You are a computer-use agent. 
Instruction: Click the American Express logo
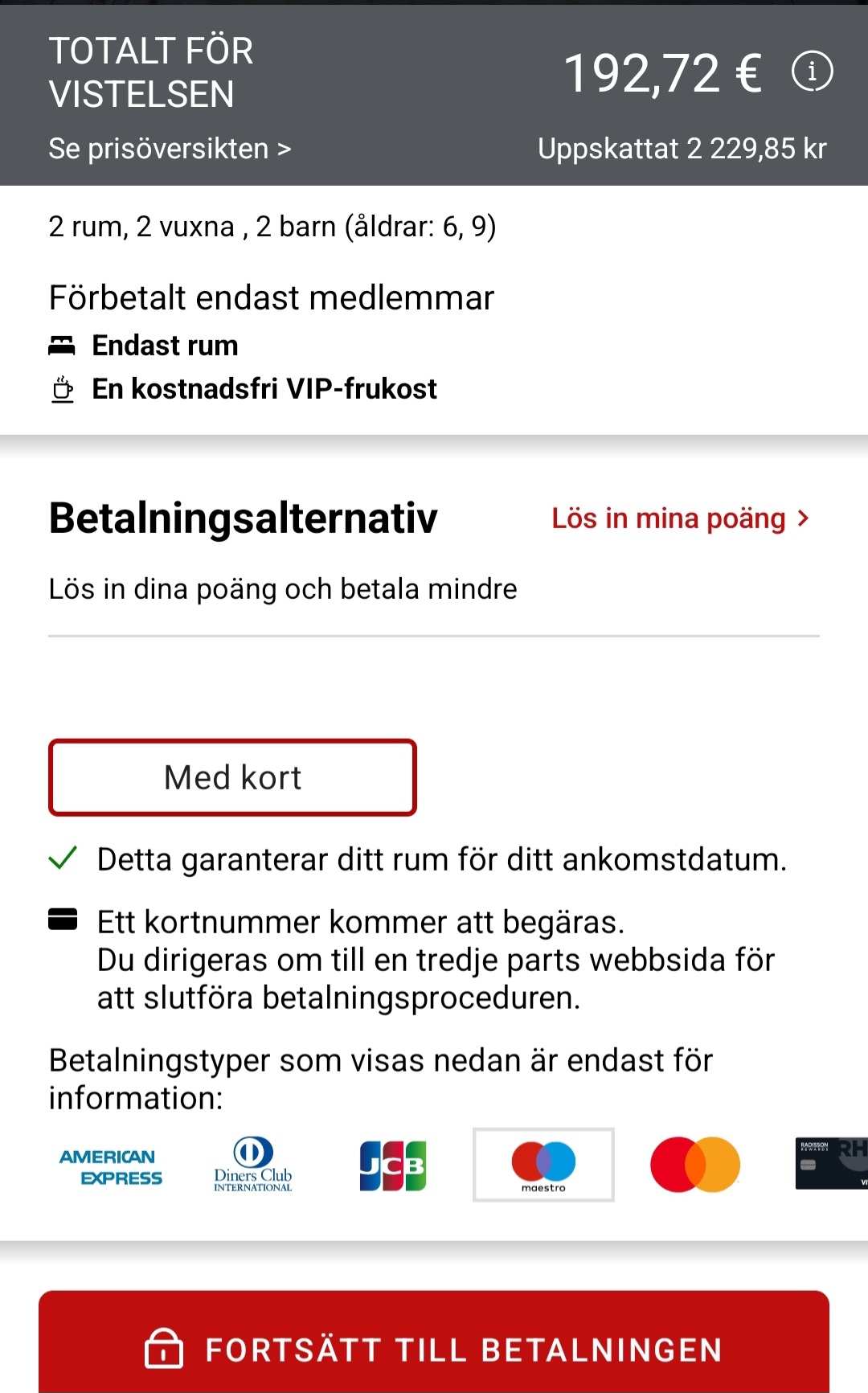[111, 1166]
